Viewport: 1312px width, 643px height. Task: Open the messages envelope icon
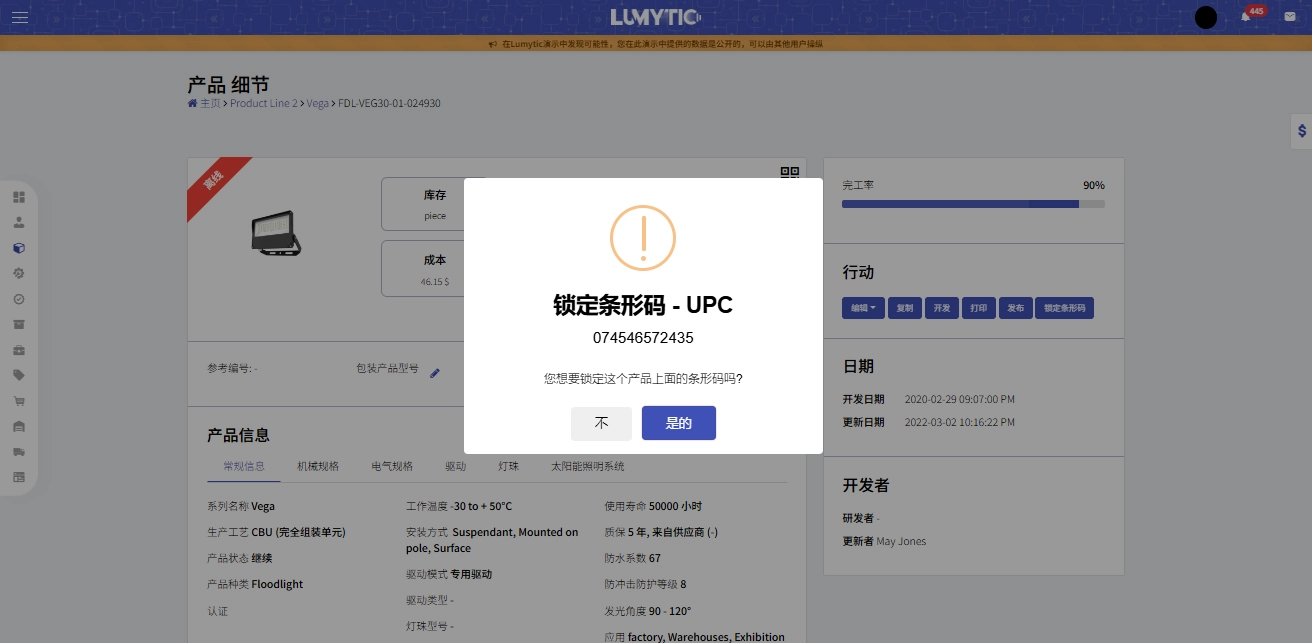tap(1289, 16)
